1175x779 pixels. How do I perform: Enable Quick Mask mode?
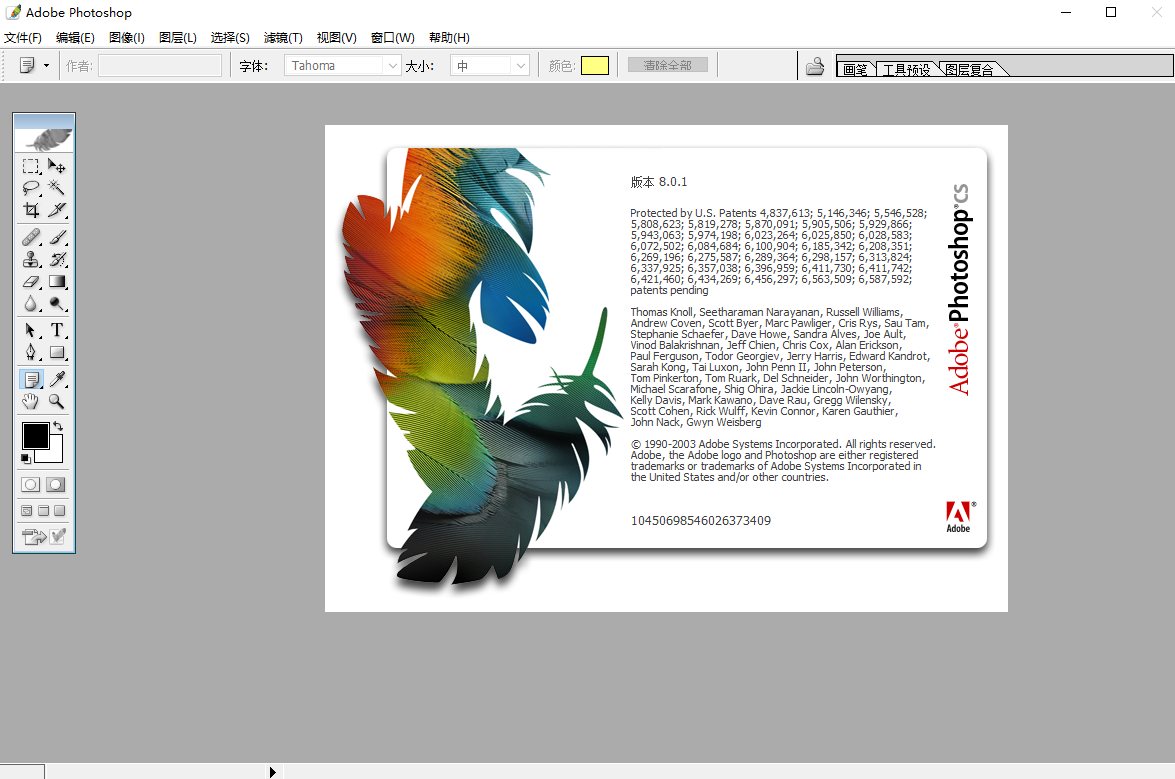(x=56, y=484)
